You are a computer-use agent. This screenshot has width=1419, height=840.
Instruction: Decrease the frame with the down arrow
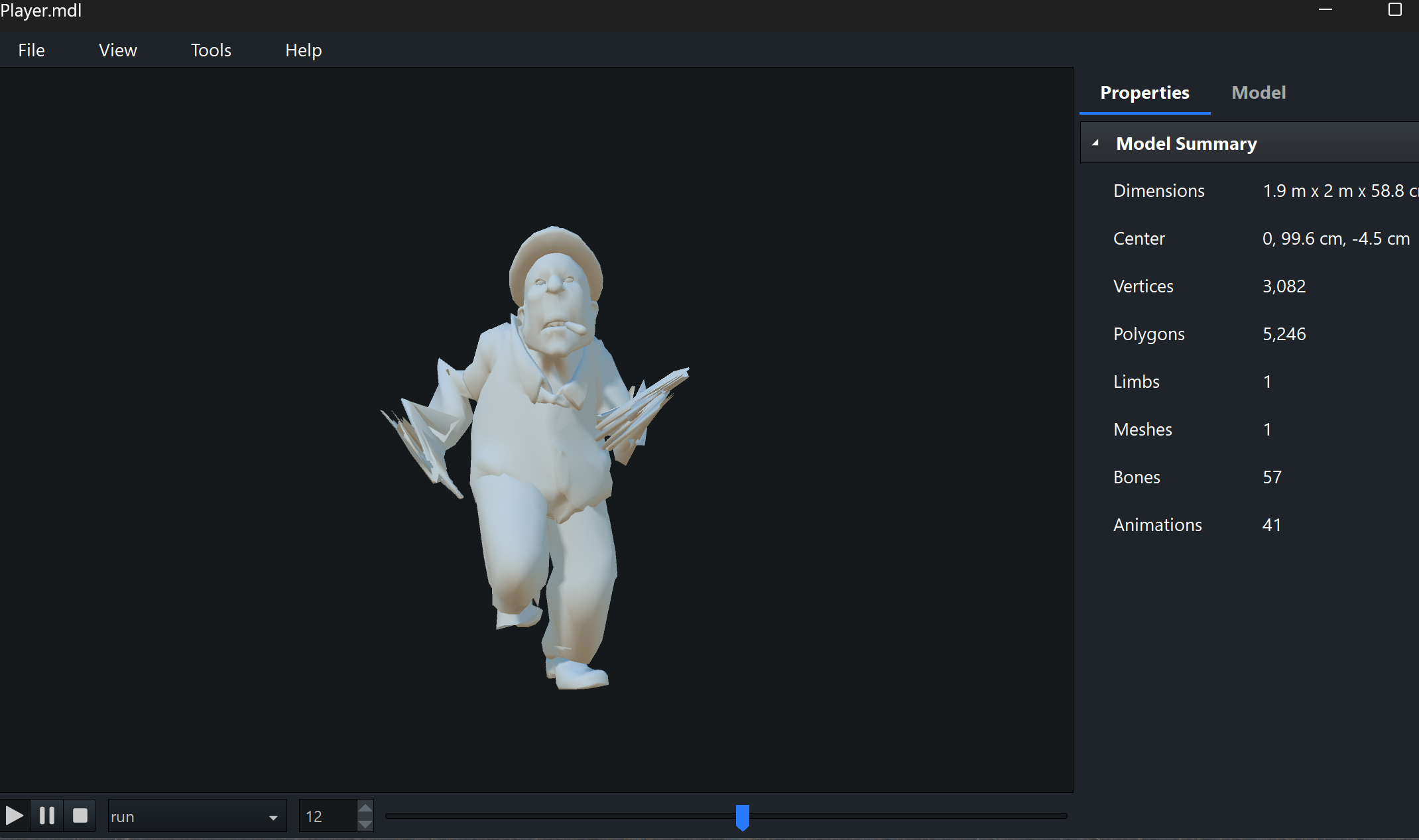(x=365, y=824)
